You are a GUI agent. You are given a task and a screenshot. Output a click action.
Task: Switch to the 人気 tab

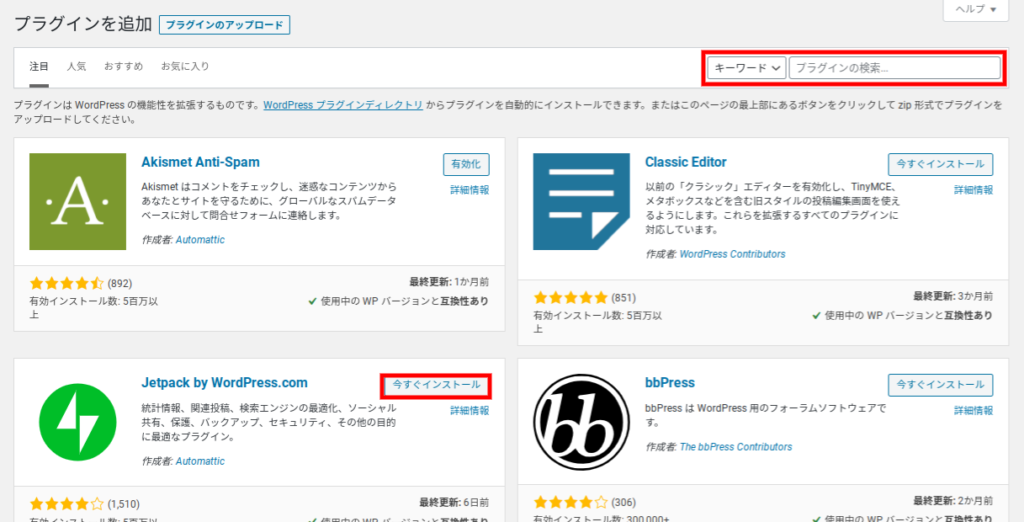[76, 66]
